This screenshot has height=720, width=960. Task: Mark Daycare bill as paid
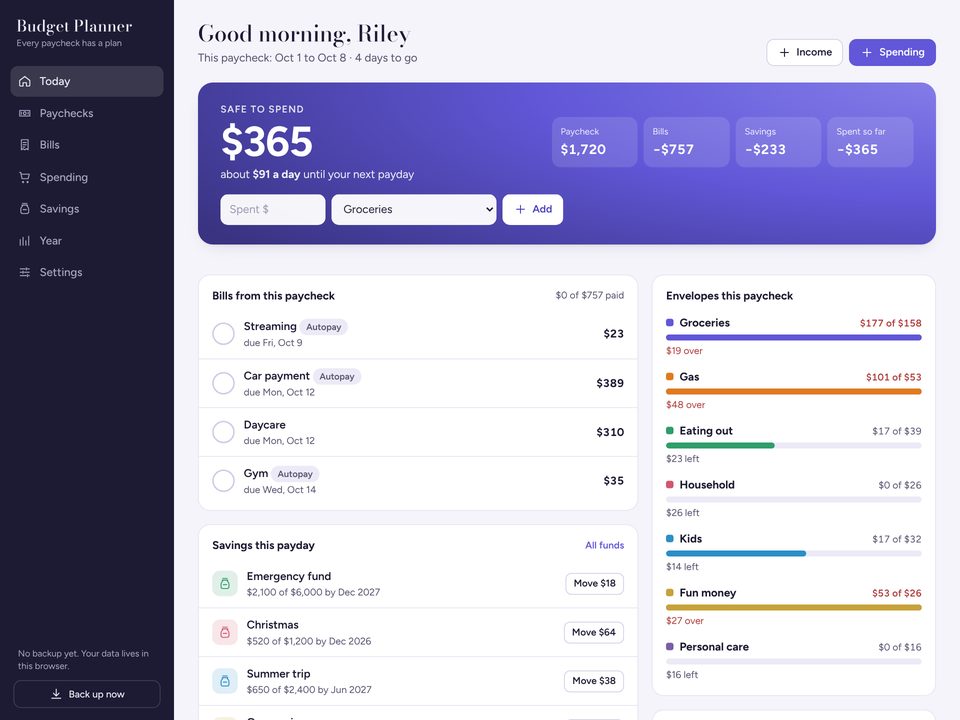pos(223,432)
